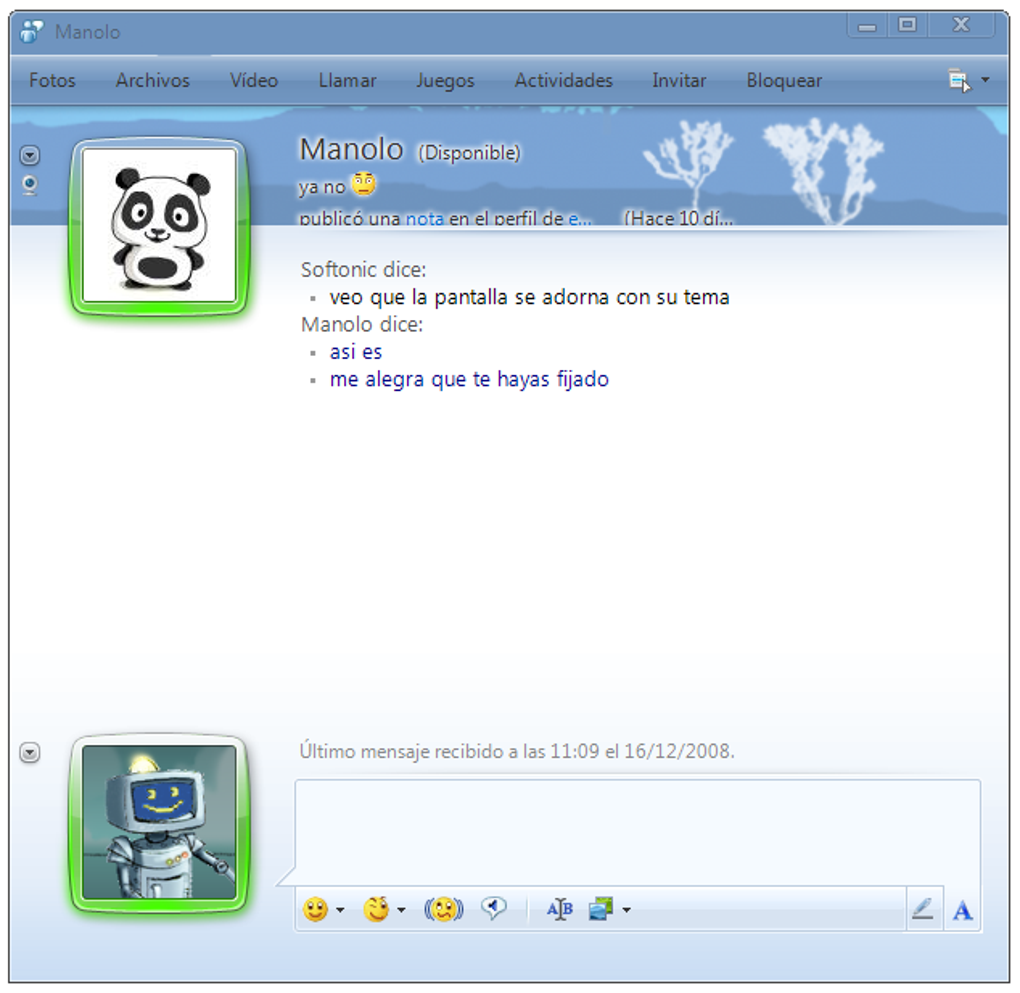Screen dimensions: 1020x993
Task: Open the Fotos sharing menu
Action: coord(52,81)
